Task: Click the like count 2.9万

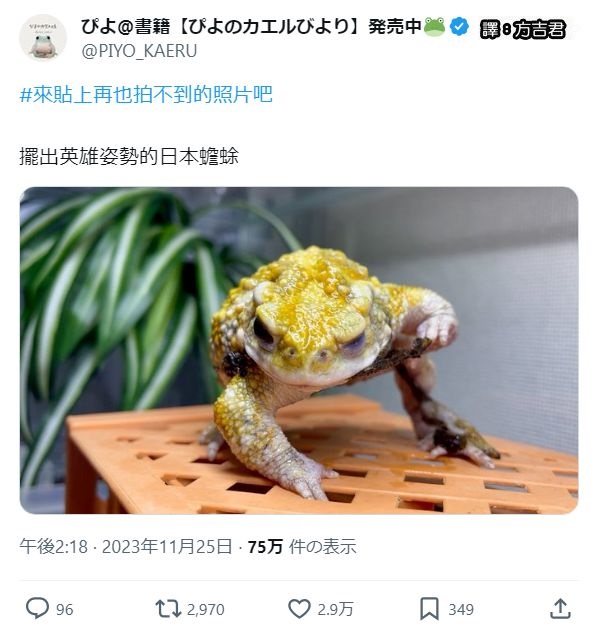Action: coord(335,609)
